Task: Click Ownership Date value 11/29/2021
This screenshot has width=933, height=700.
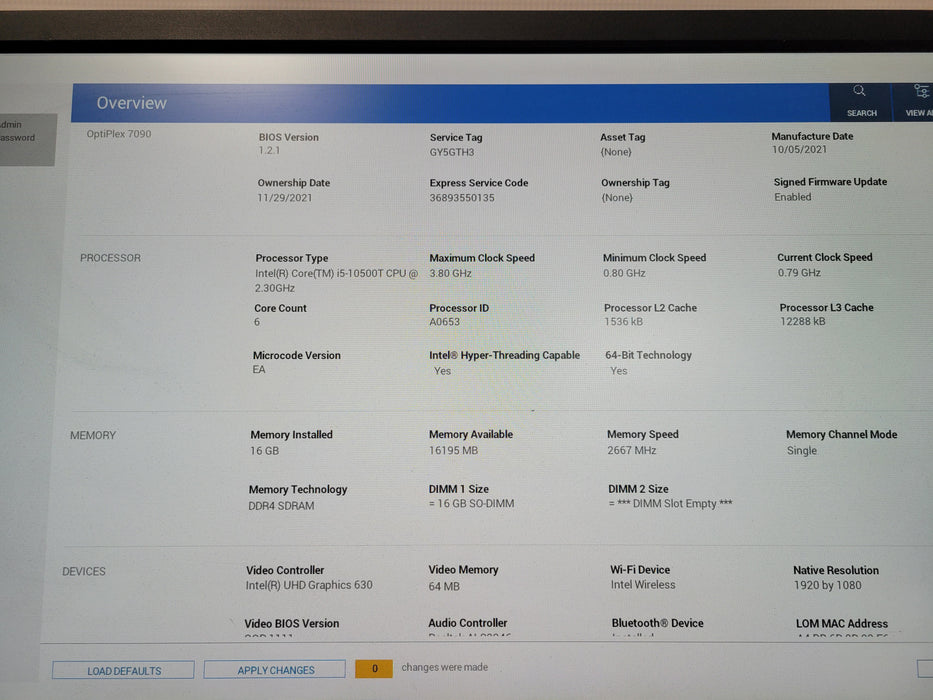Action: [x=284, y=198]
